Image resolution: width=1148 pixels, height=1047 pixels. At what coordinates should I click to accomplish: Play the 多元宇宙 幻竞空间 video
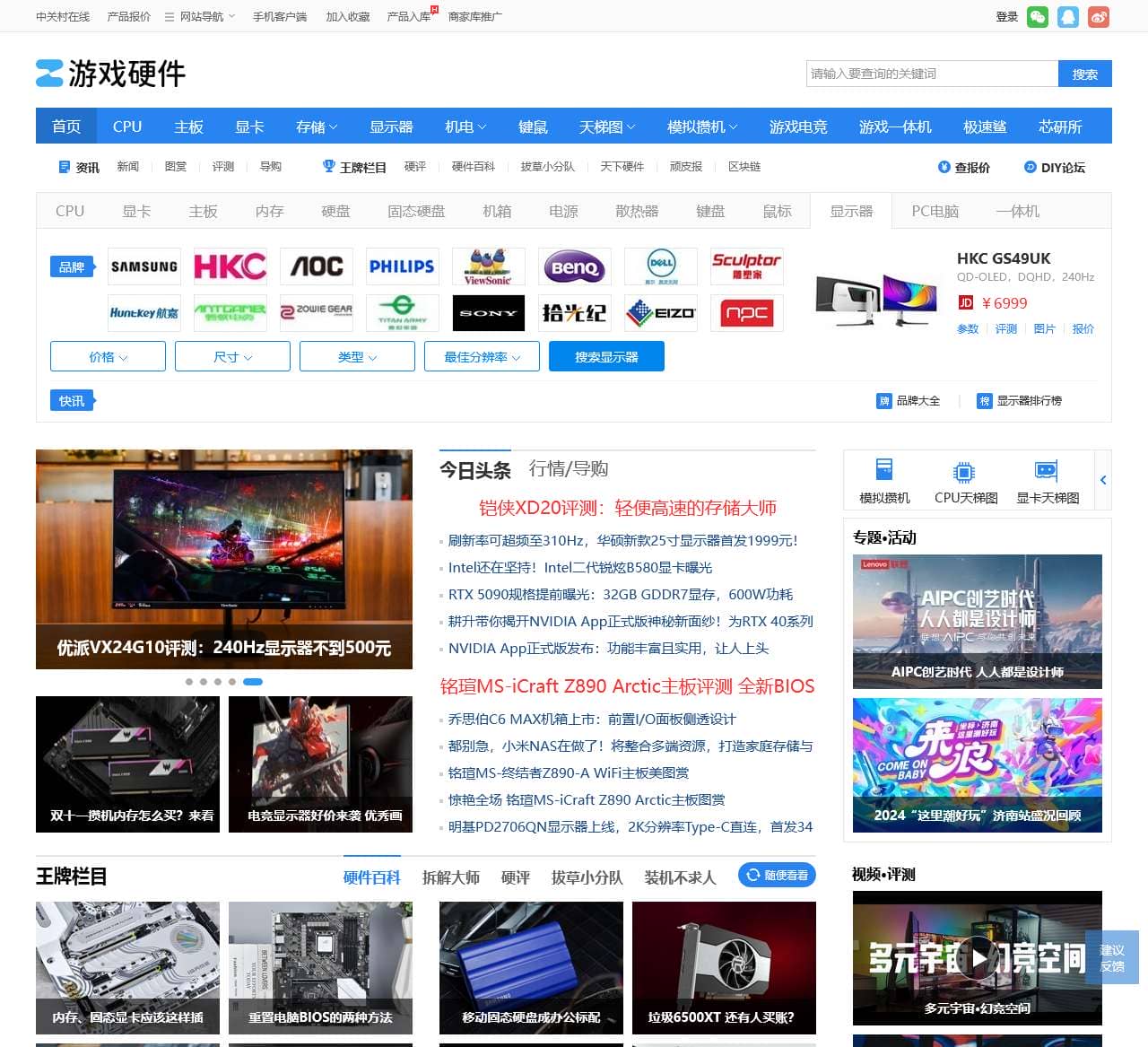978,958
